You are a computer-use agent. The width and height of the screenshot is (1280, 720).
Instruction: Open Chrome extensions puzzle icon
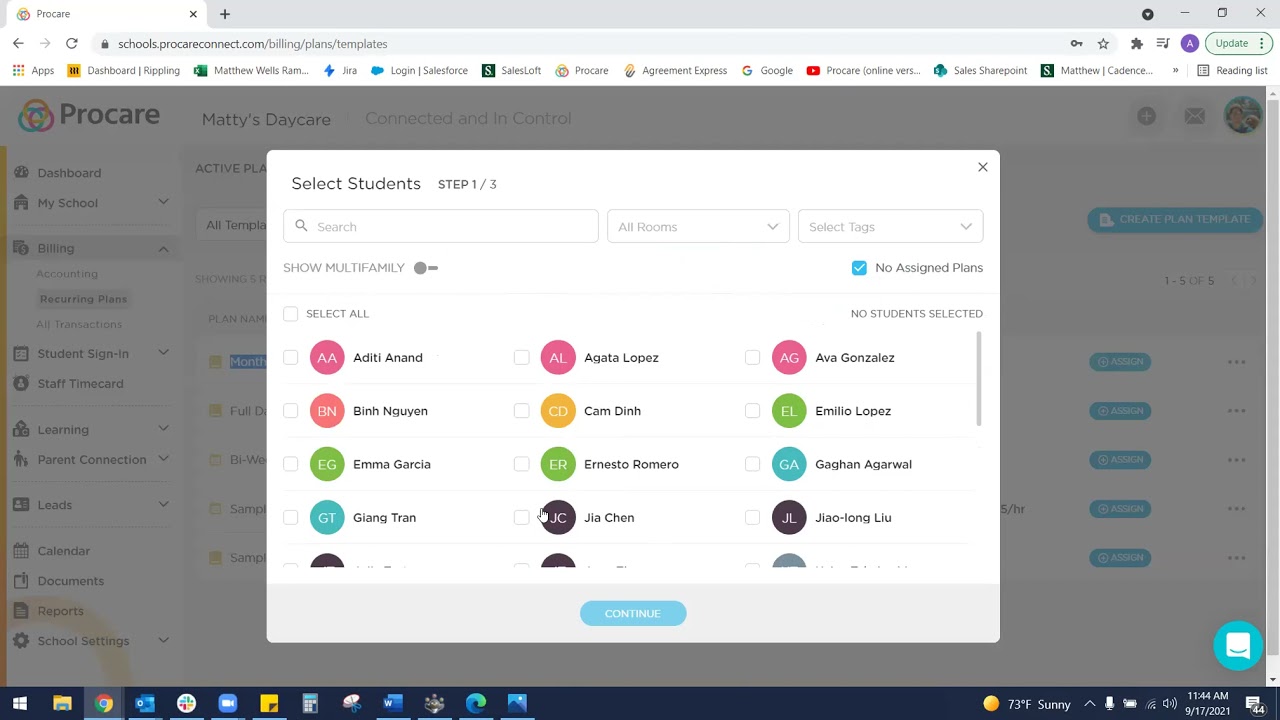pos(1136,43)
